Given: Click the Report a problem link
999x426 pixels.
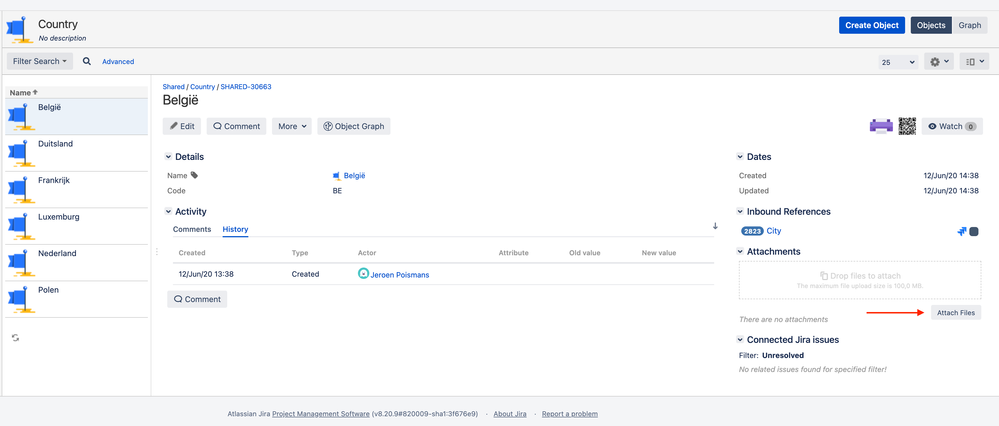Looking at the screenshot, I should pos(570,414).
